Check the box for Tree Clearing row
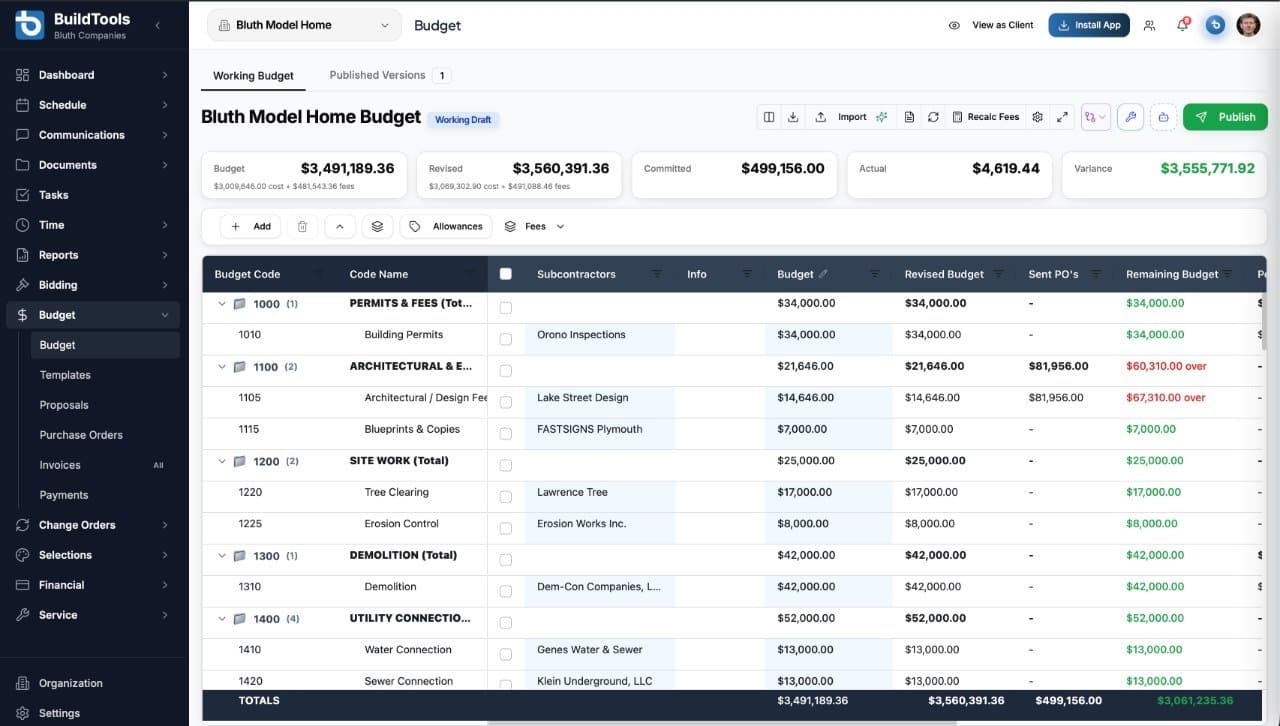The height and width of the screenshot is (726, 1280). 505,497
